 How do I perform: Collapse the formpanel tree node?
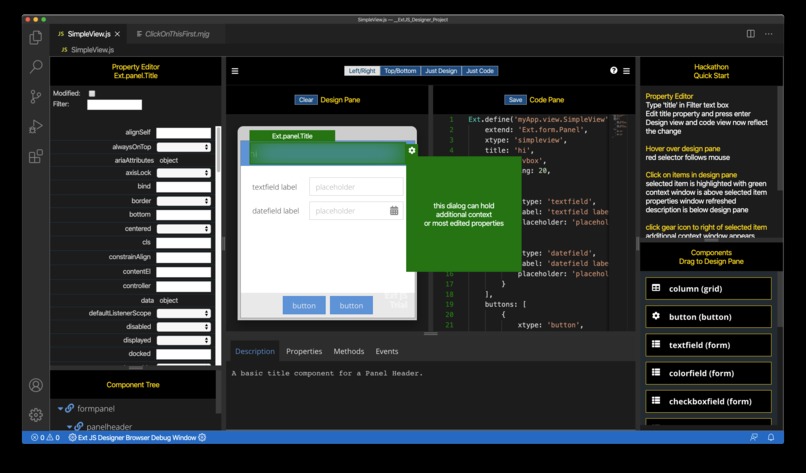click(x=60, y=408)
